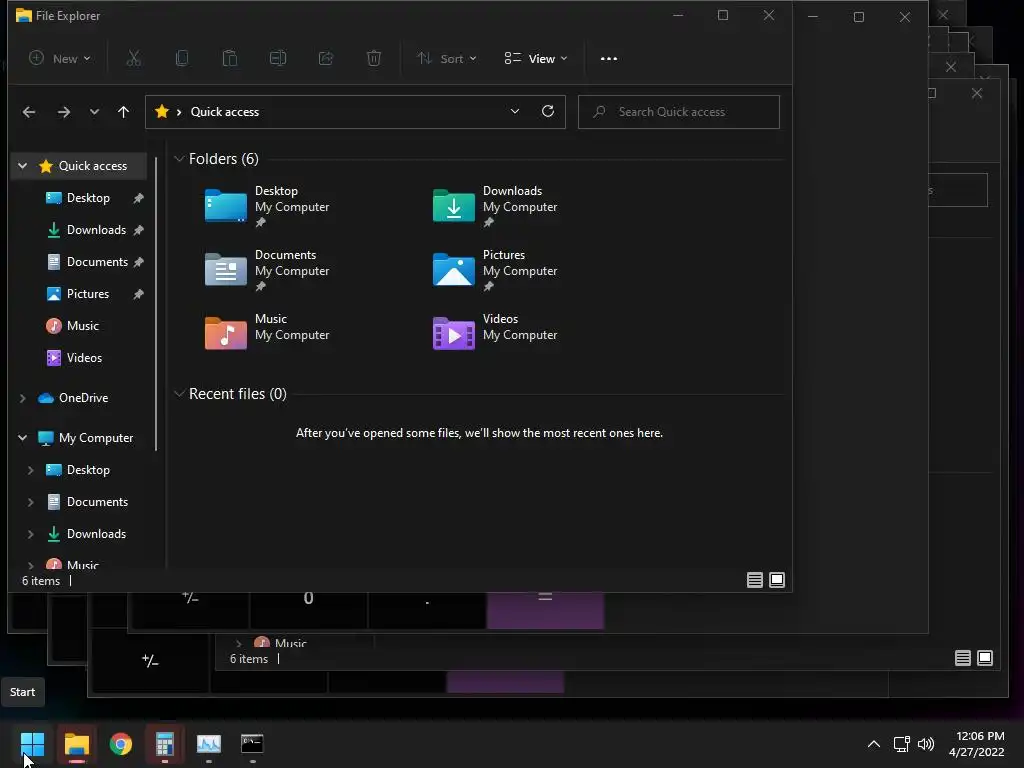Expand Documents under My Computer
This screenshot has height=768, width=1024.
(x=31, y=502)
